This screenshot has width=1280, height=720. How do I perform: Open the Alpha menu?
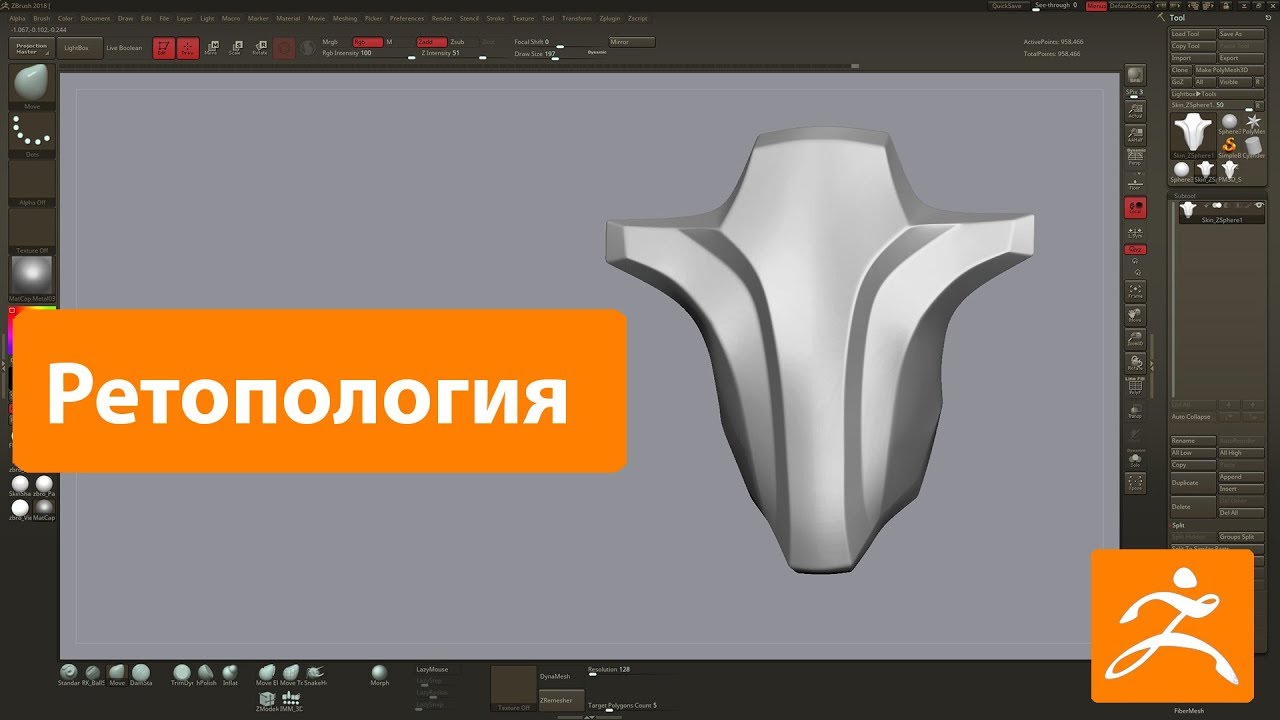click(x=18, y=18)
